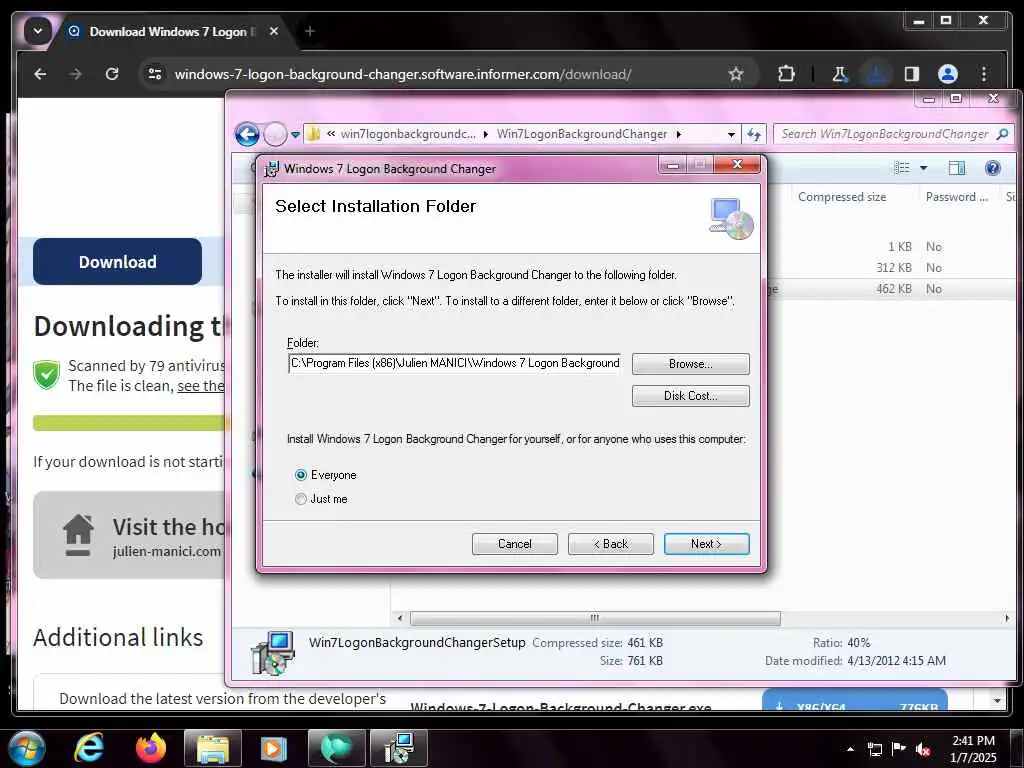Open media player taskbar icon
This screenshot has height=768, width=1024.
pos(274,748)
